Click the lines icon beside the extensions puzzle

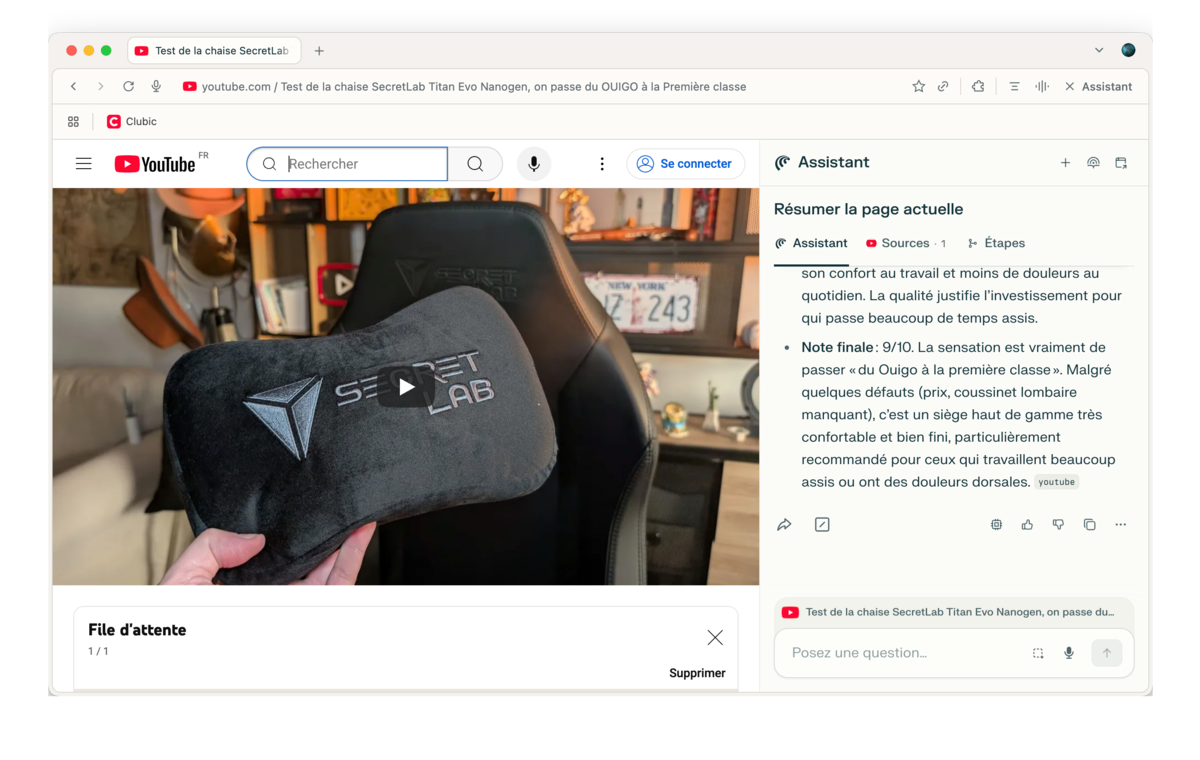click(x=1014, y=87)
